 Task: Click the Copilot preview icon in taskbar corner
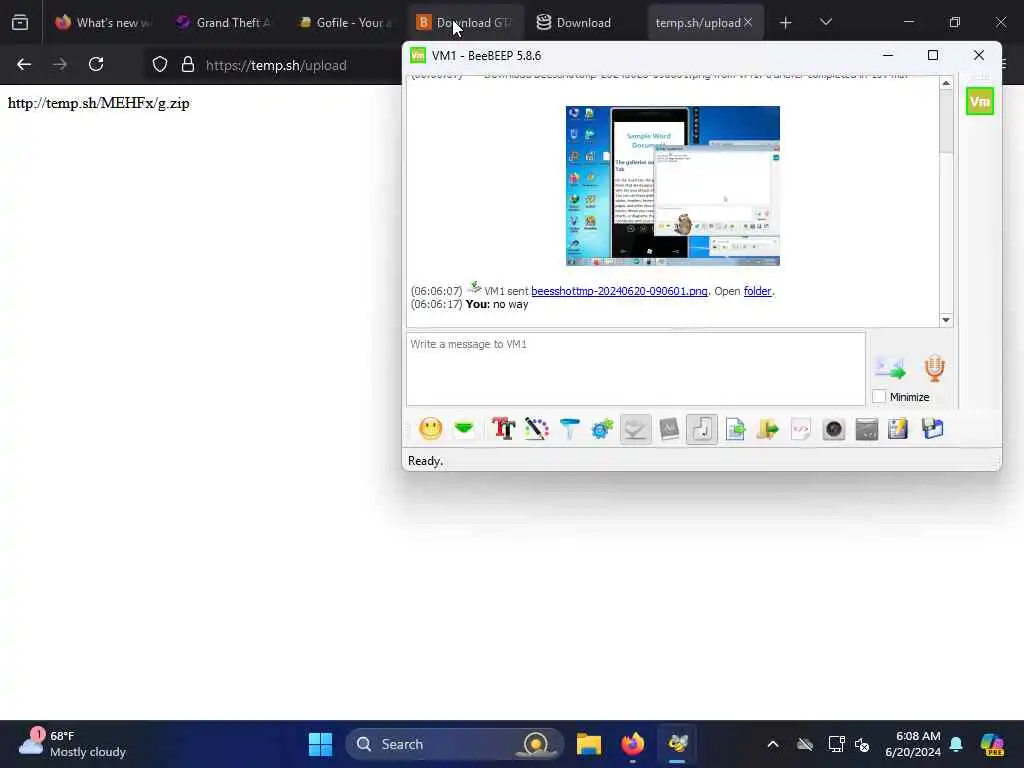(992, 744)
